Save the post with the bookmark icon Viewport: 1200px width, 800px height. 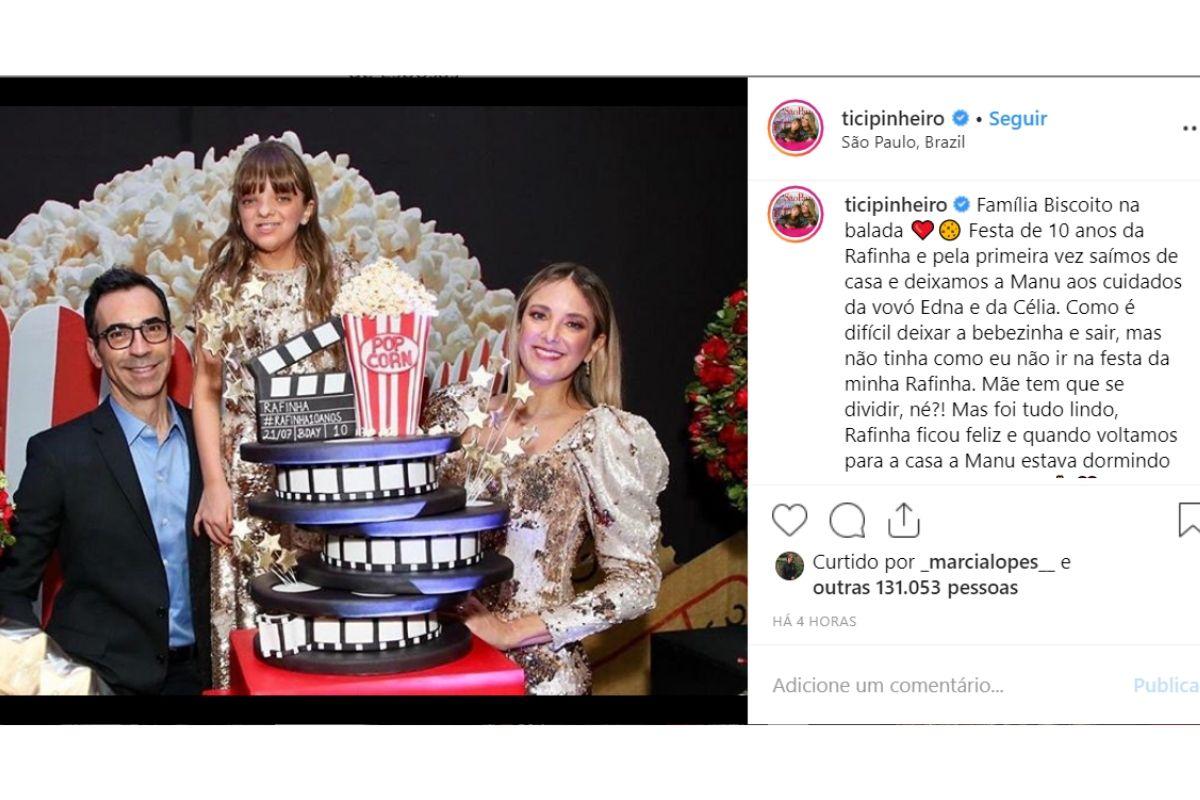(1189, 520)
